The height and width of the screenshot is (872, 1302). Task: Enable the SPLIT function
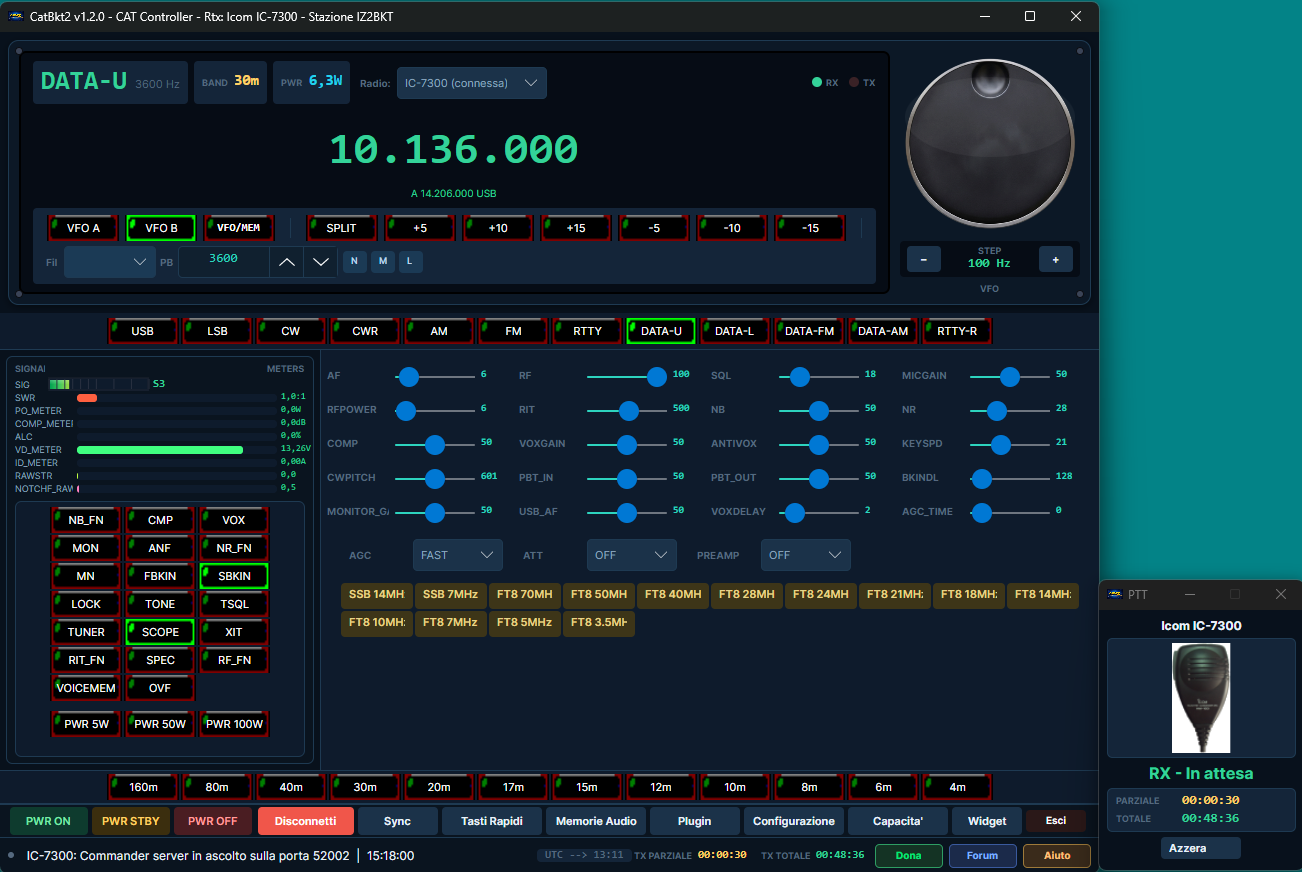click(341, 228)
